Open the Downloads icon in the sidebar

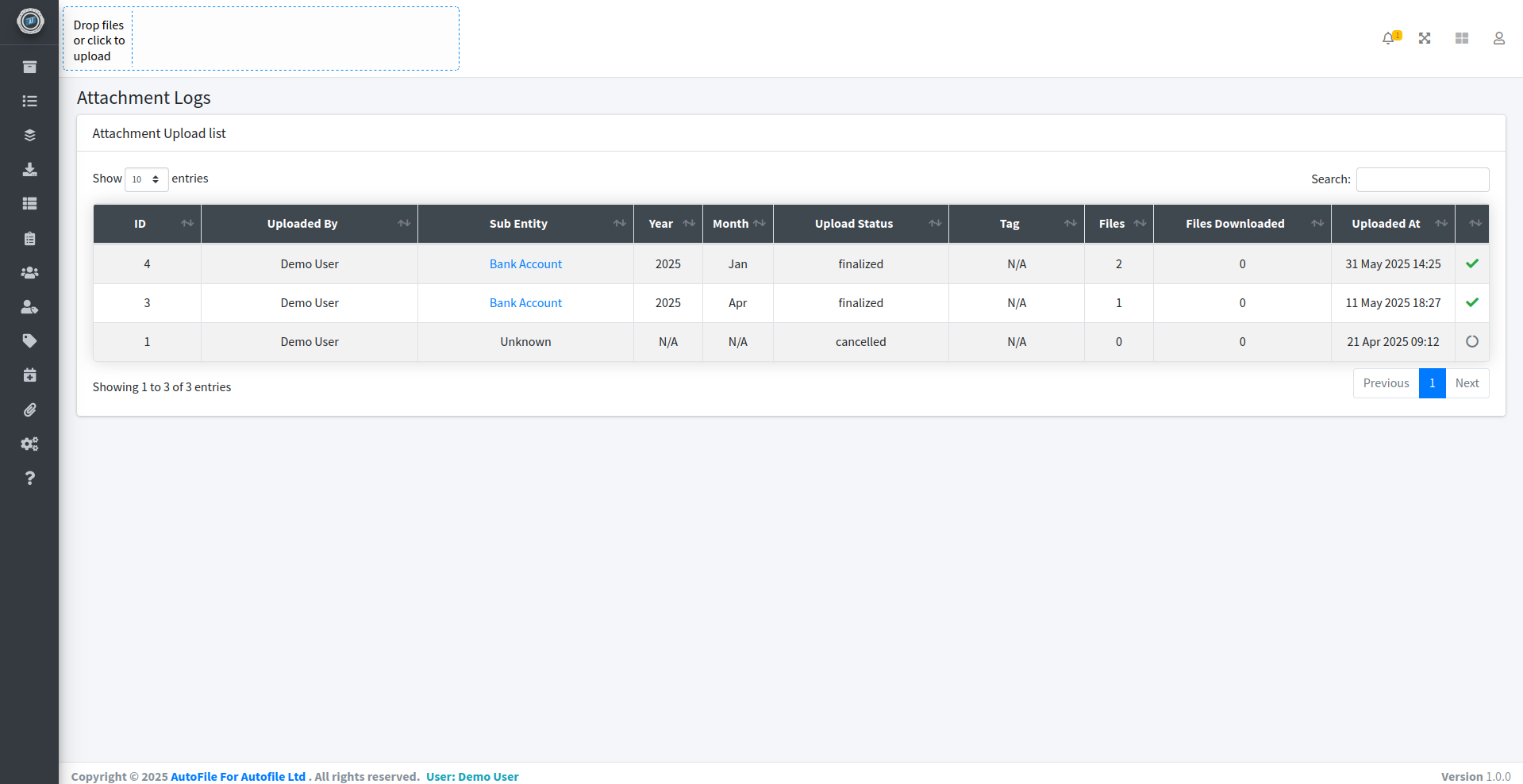[29, 169]
